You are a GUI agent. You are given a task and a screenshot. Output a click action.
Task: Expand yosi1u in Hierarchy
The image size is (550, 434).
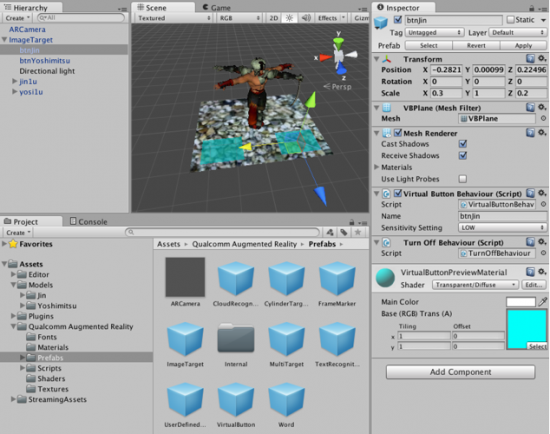tap(14, 92)
